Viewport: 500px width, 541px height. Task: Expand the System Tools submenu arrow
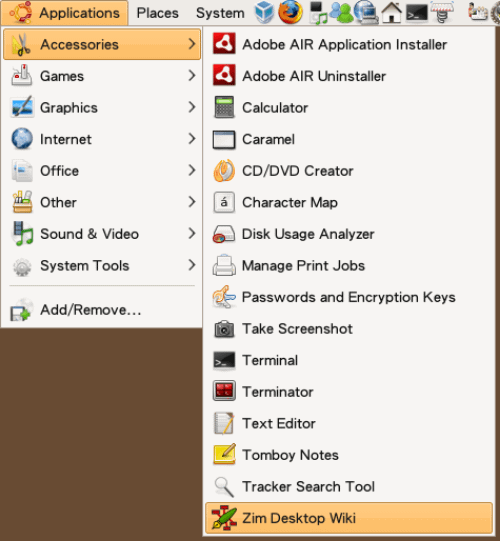pyautogui.click(x=192, y=265)
